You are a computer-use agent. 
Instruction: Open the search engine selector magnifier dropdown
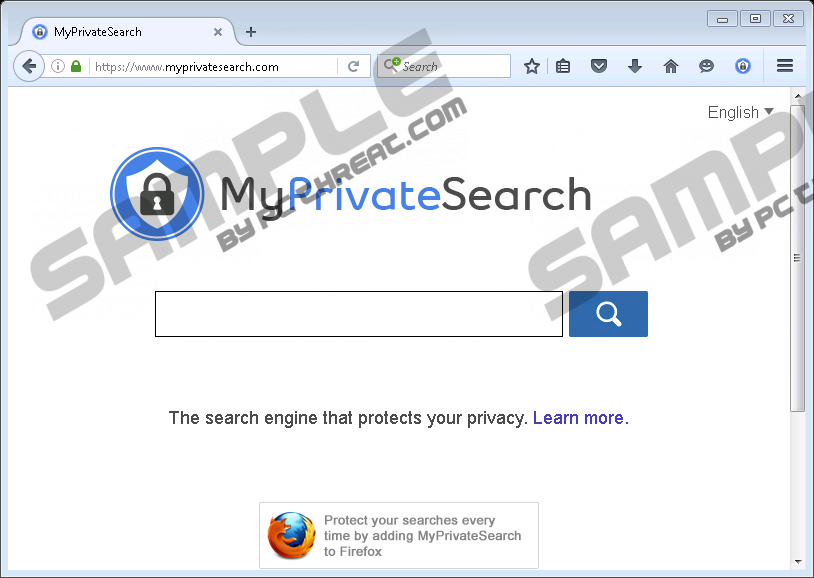392,65
